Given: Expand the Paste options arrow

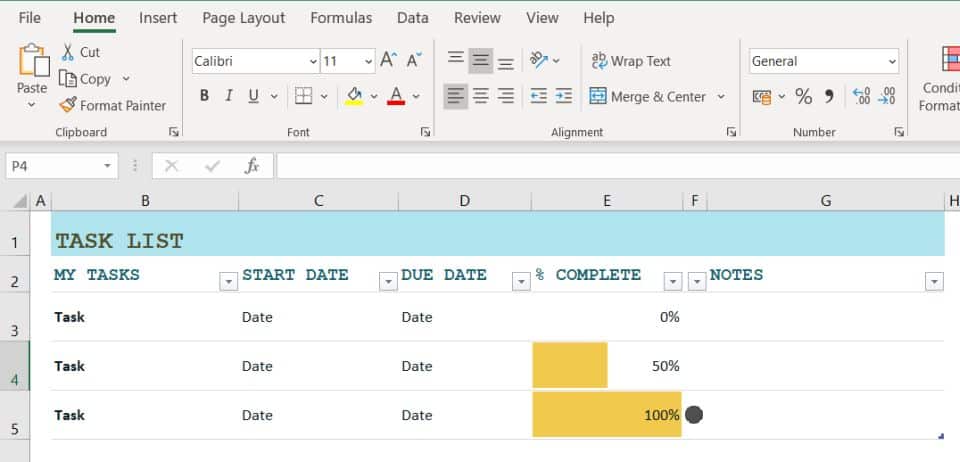Looking at the screenshot, I should (x=32, y=105).
